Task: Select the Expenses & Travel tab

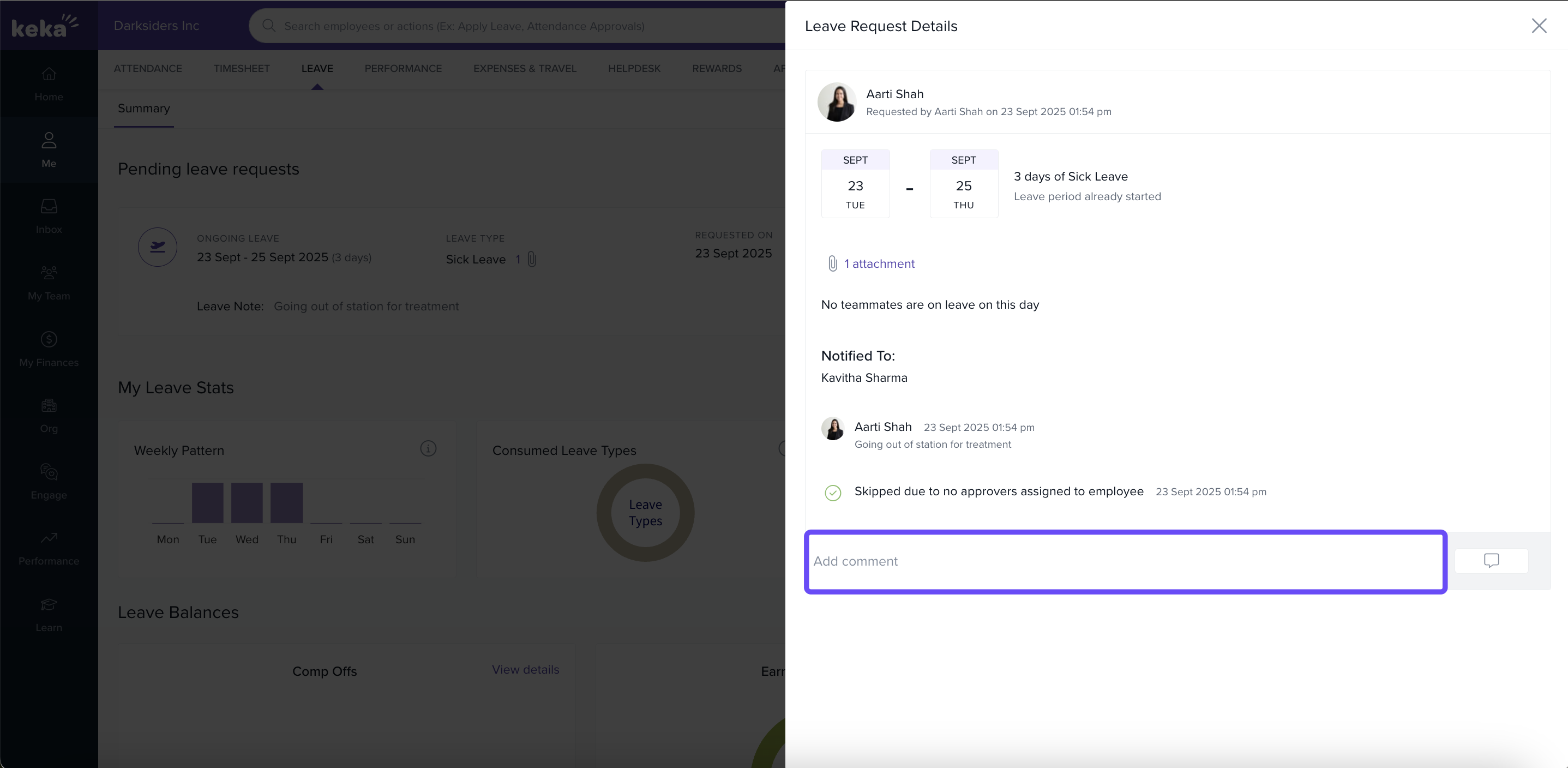Action: coord(524,68)
